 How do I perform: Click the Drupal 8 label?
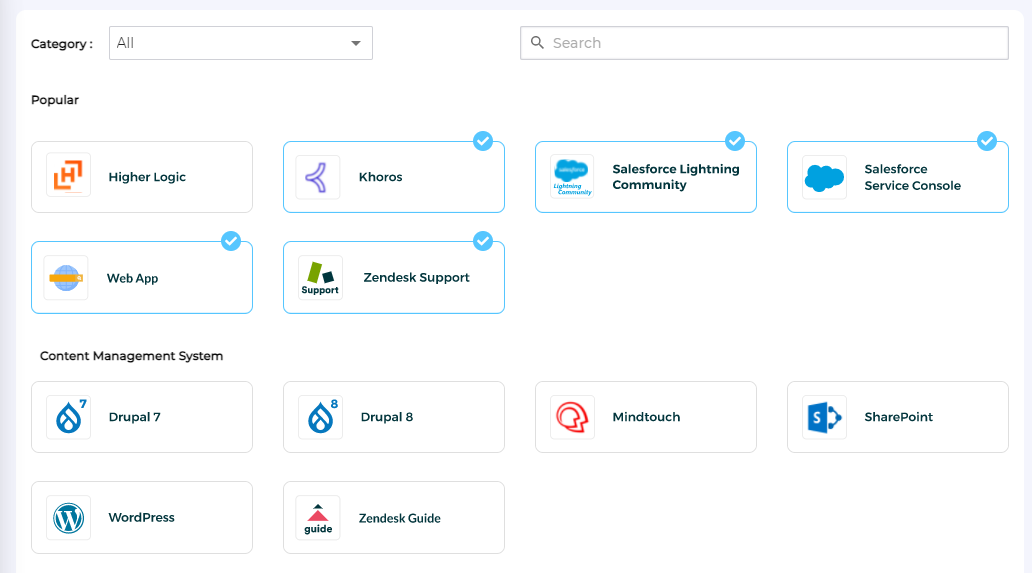click(x=387, y=417)
